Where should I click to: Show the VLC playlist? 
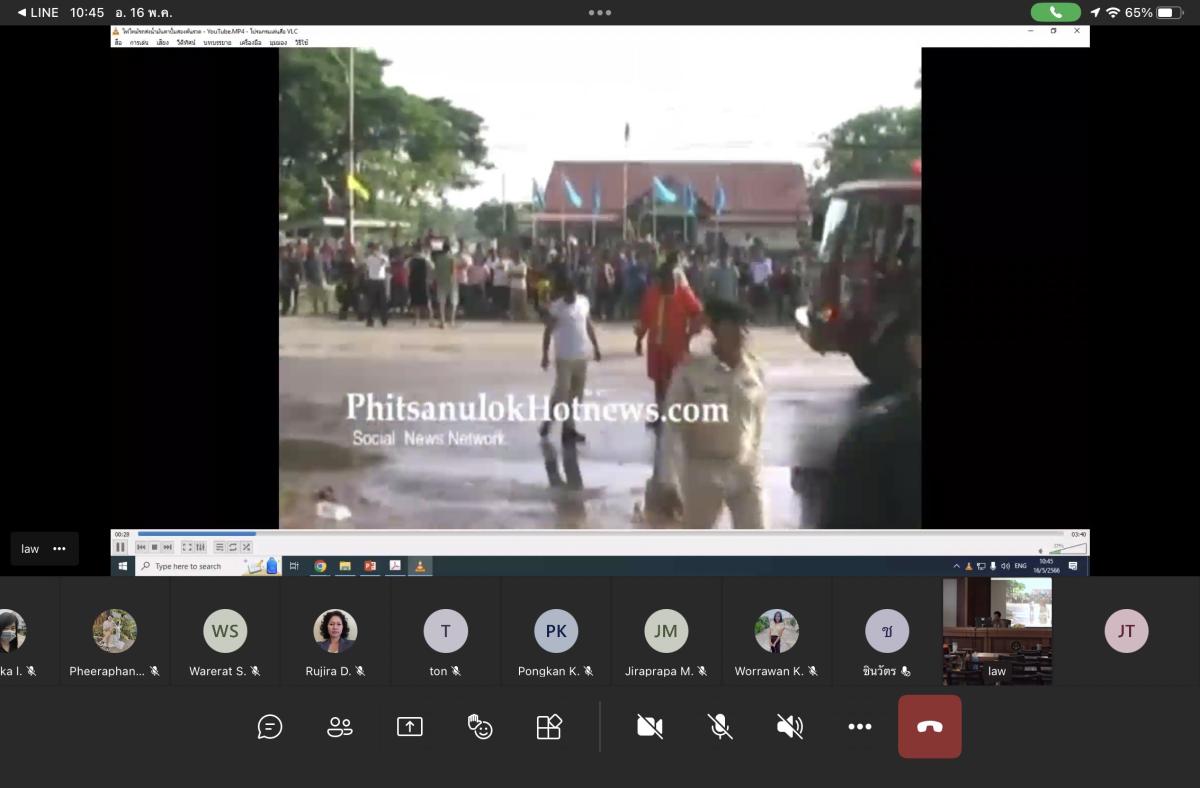click(220, 547)
